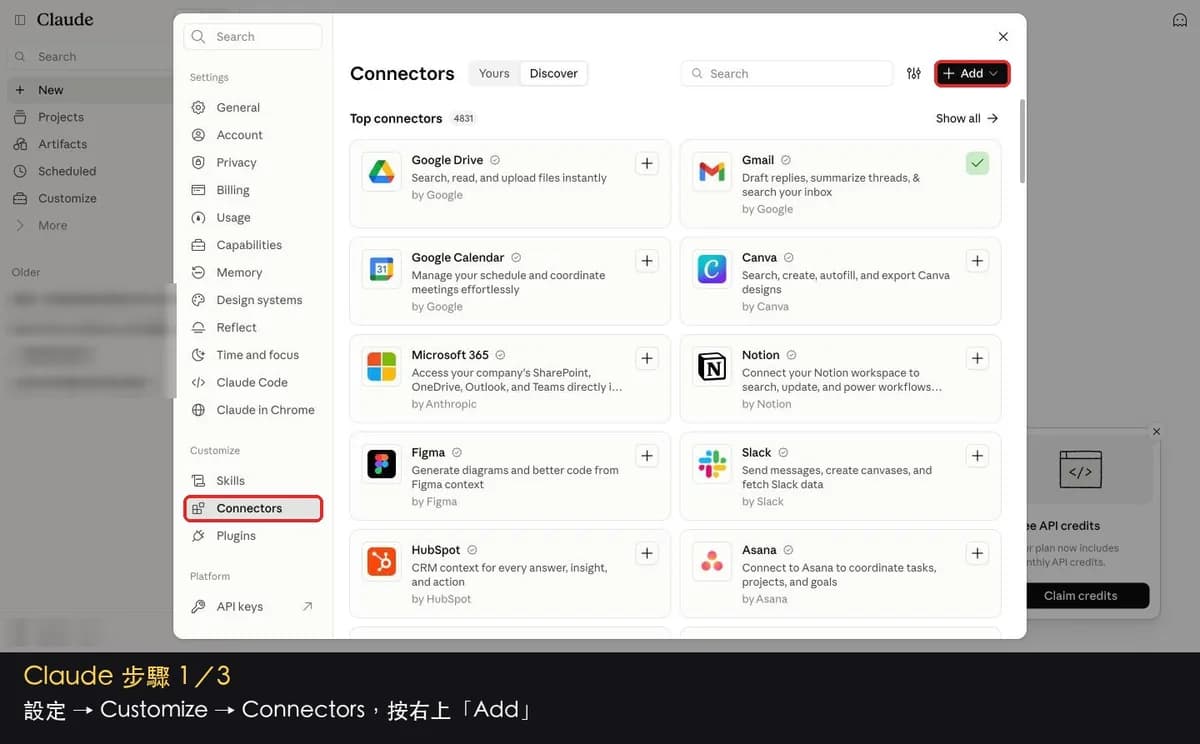Add the Google Calendar connector with plus

[647, 261]
